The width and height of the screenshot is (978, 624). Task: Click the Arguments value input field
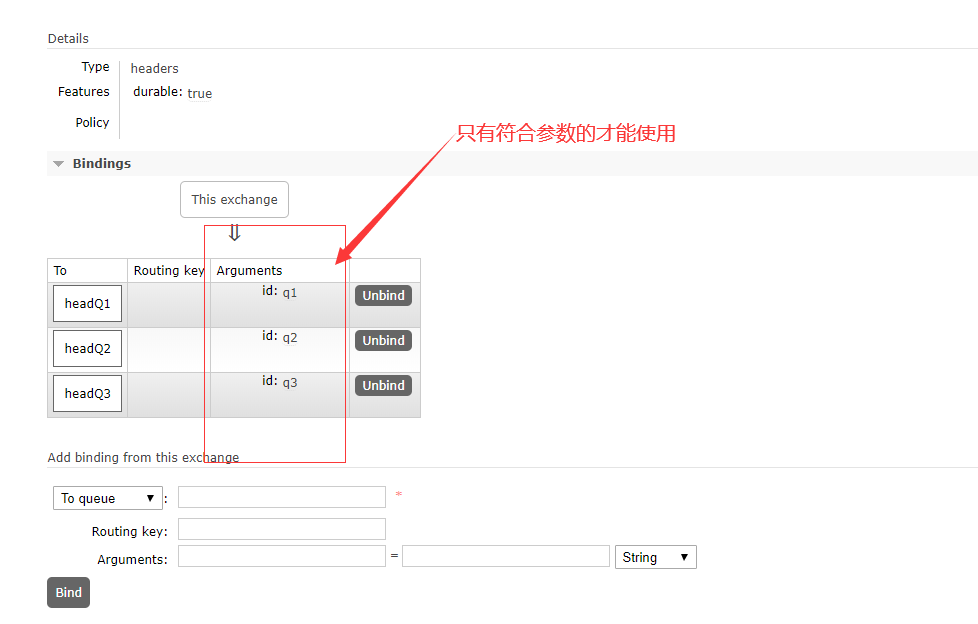pos(505,556)
